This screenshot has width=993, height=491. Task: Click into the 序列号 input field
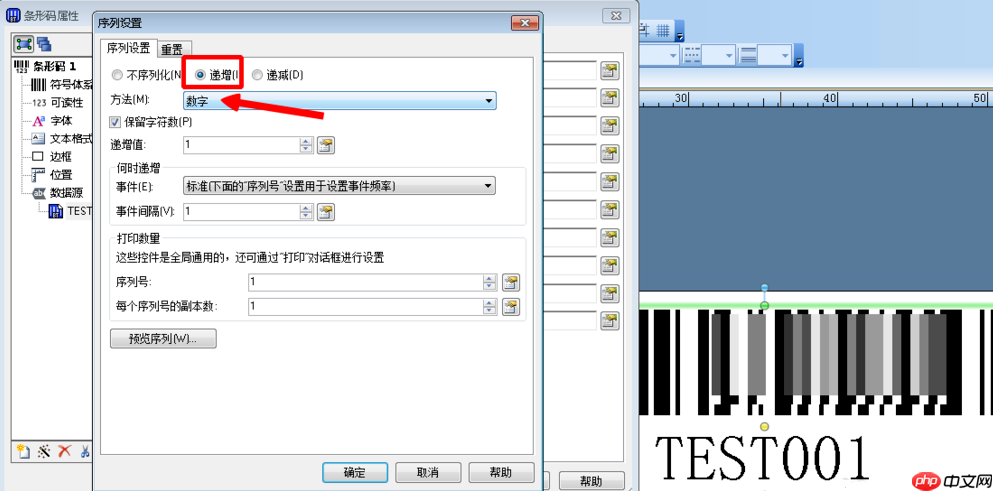pos(365,282)
